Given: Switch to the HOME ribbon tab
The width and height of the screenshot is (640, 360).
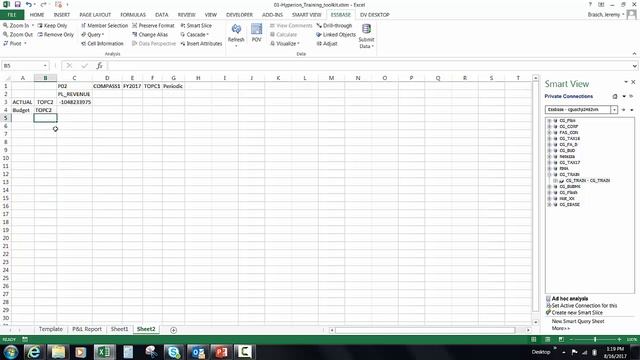Looking at the screenshot, I should point(37,15).
